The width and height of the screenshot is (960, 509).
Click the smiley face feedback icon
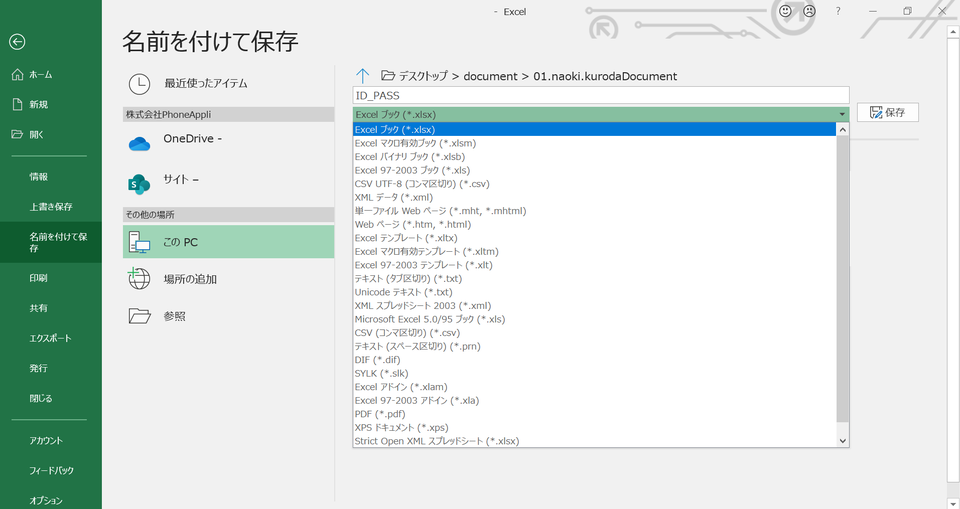785,11
